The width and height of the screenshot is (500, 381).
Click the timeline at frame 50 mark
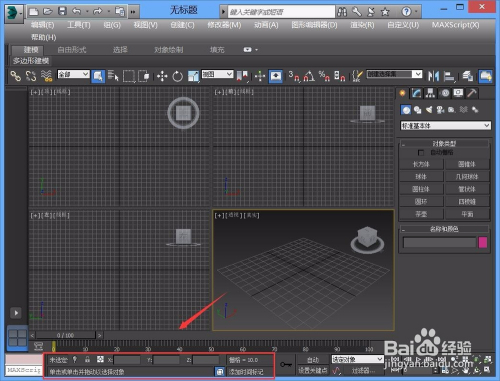tap(211, 347)
